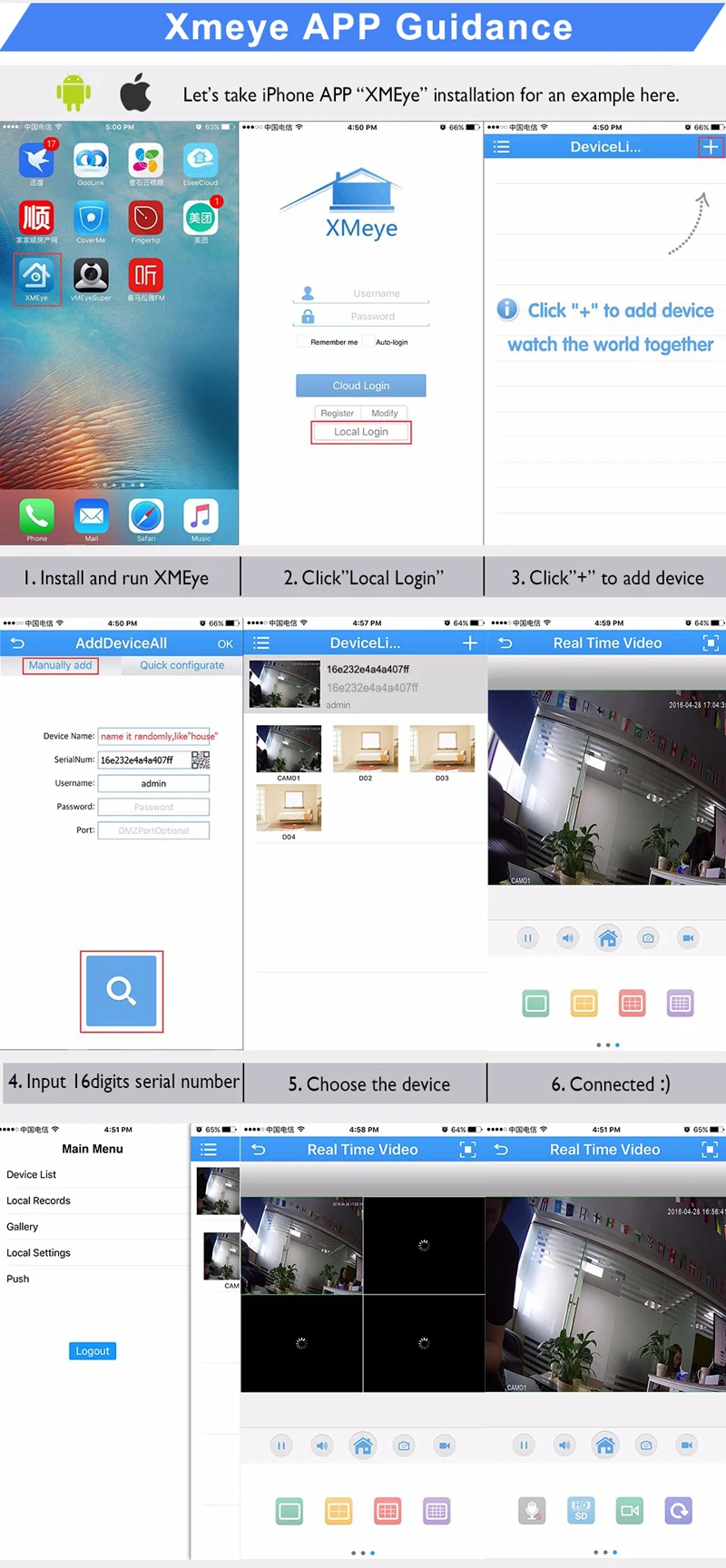The image size is (726, 1568).
Task: Switch to the Quick configurate tab
Action: point(181,665)
